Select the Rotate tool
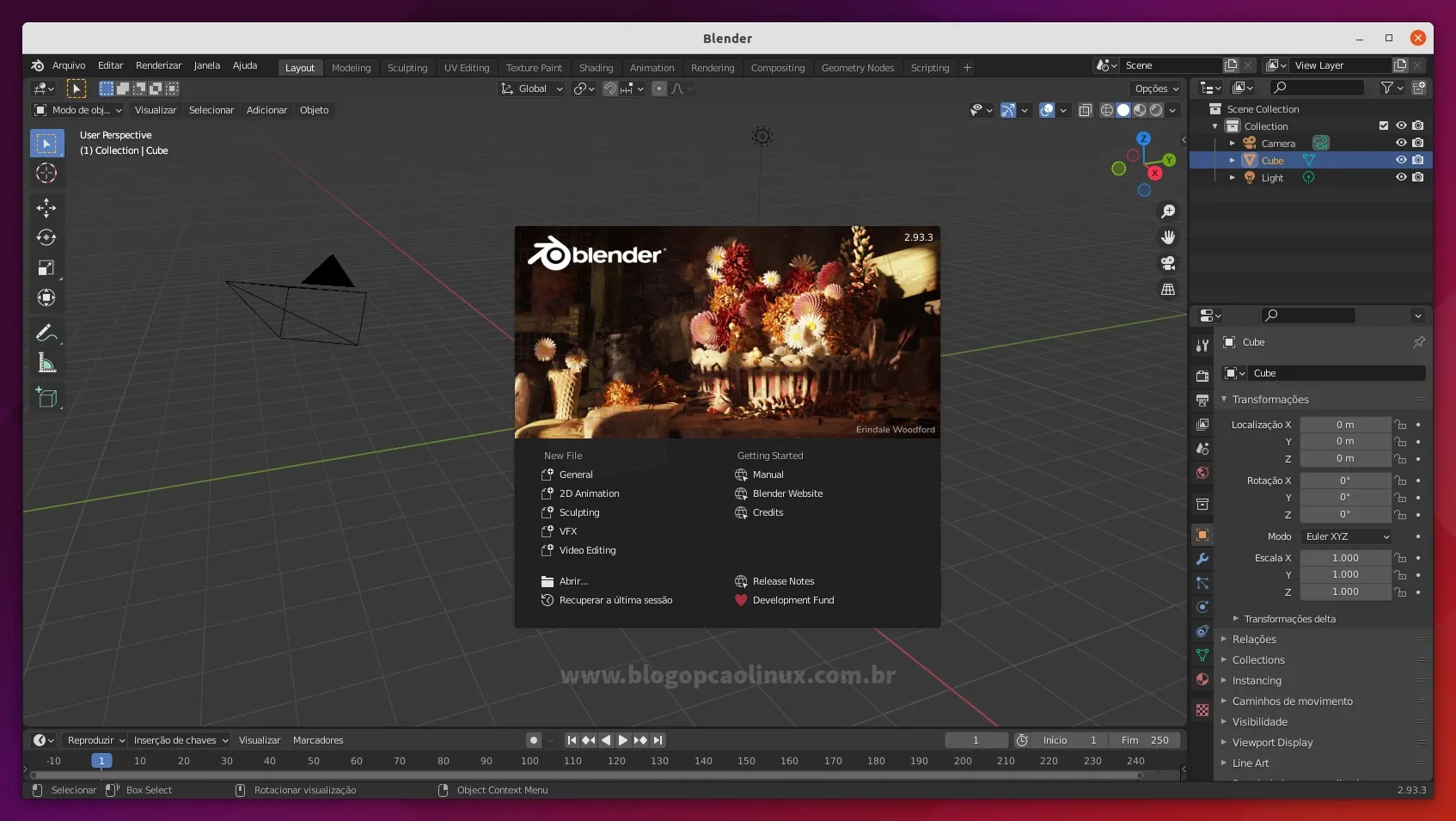This screenshot has width=1456, height=821. 46,237
